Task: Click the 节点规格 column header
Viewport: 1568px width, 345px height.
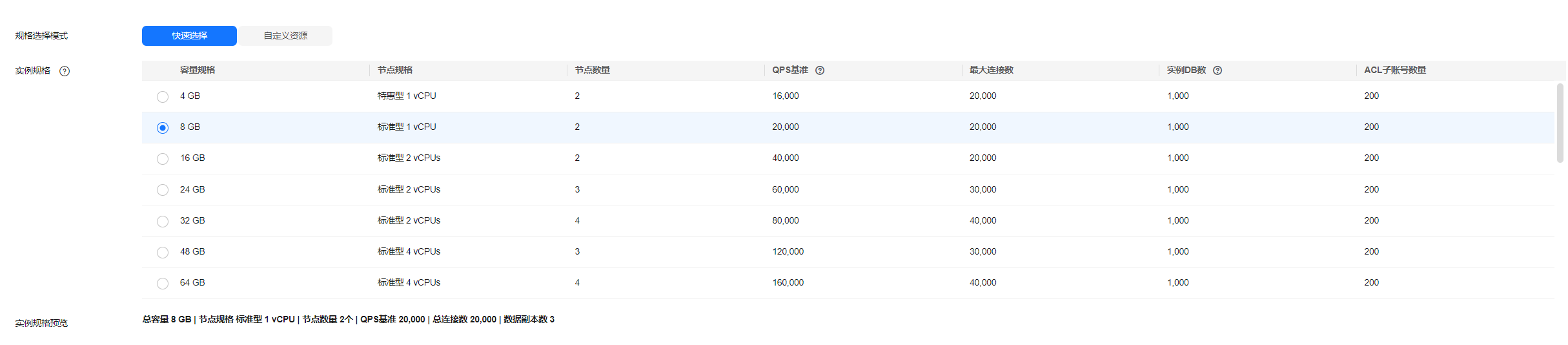Action: (x=395, y=70)
